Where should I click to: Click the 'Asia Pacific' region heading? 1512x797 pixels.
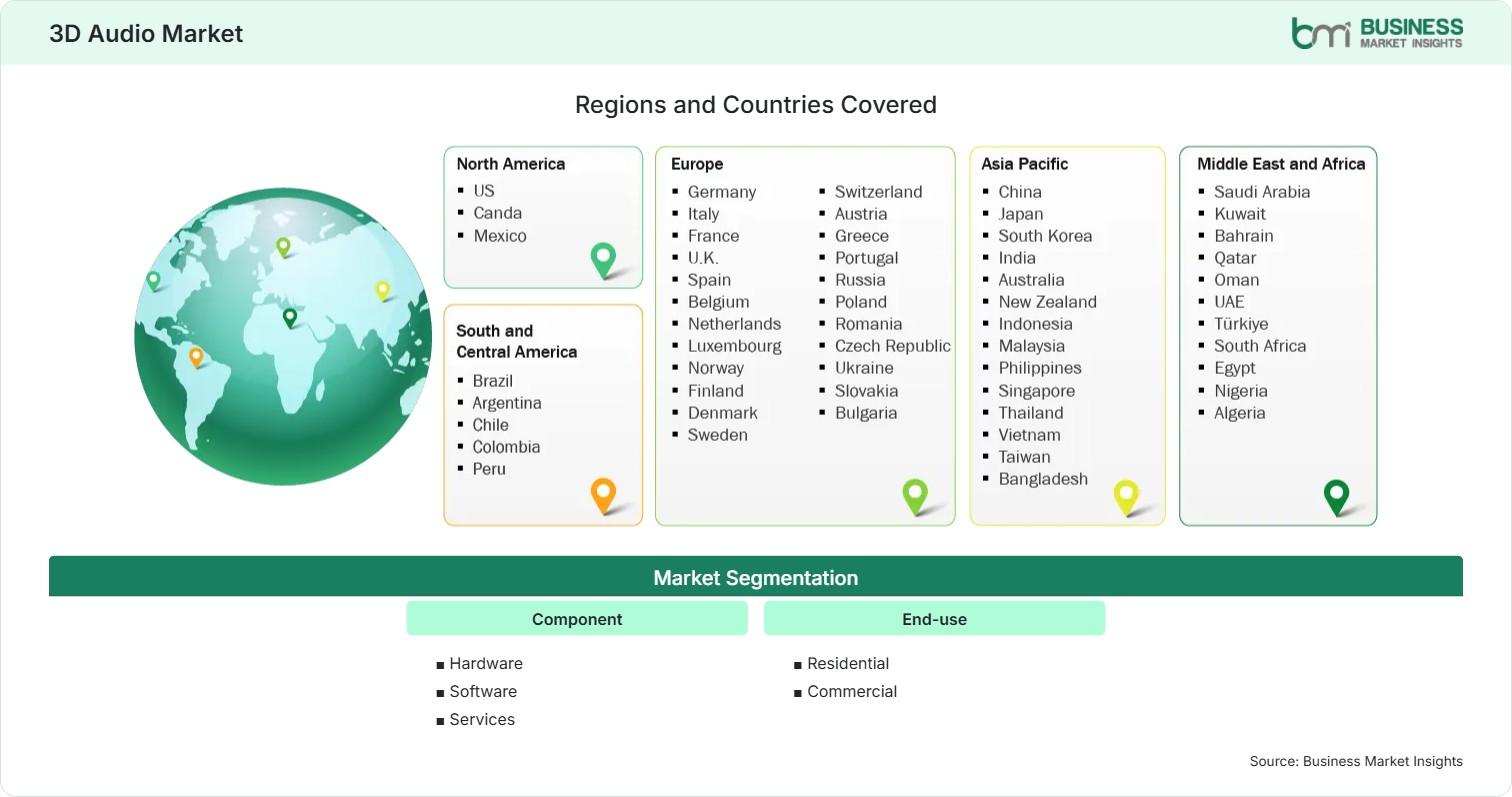1025,164
